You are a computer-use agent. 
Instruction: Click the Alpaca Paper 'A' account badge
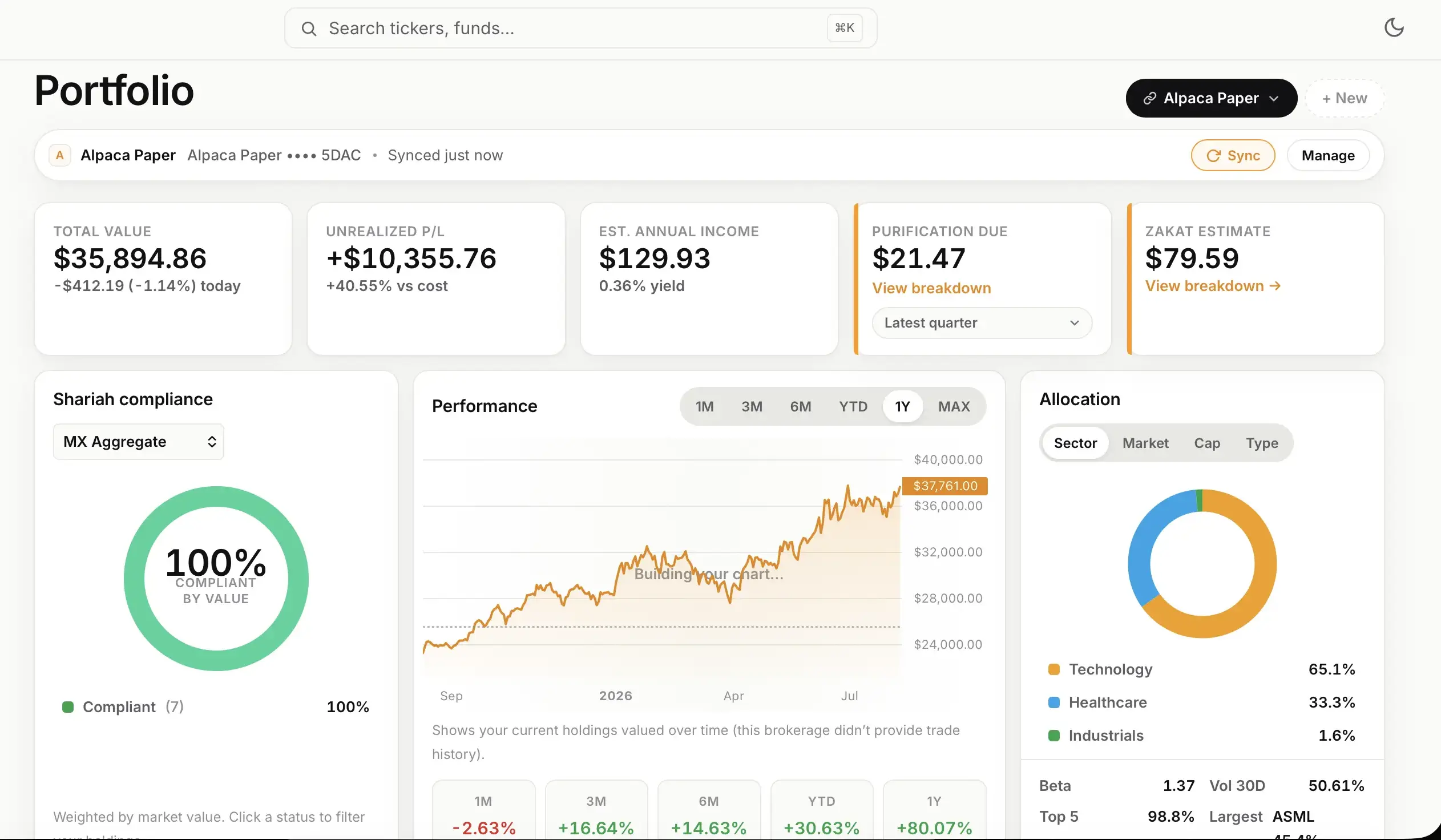click(x=59, y=156)
